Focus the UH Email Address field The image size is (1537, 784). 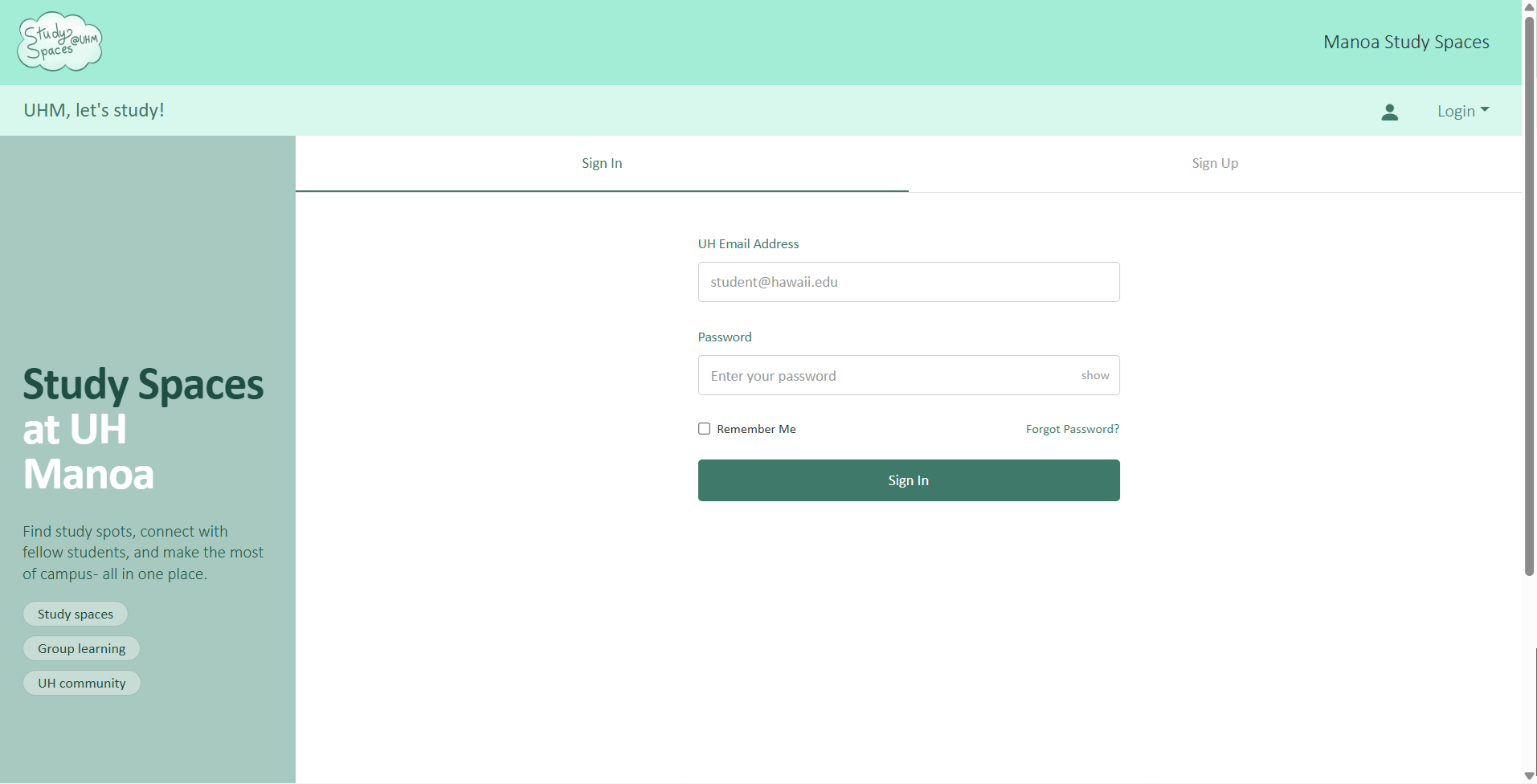(x=908, y=282)
